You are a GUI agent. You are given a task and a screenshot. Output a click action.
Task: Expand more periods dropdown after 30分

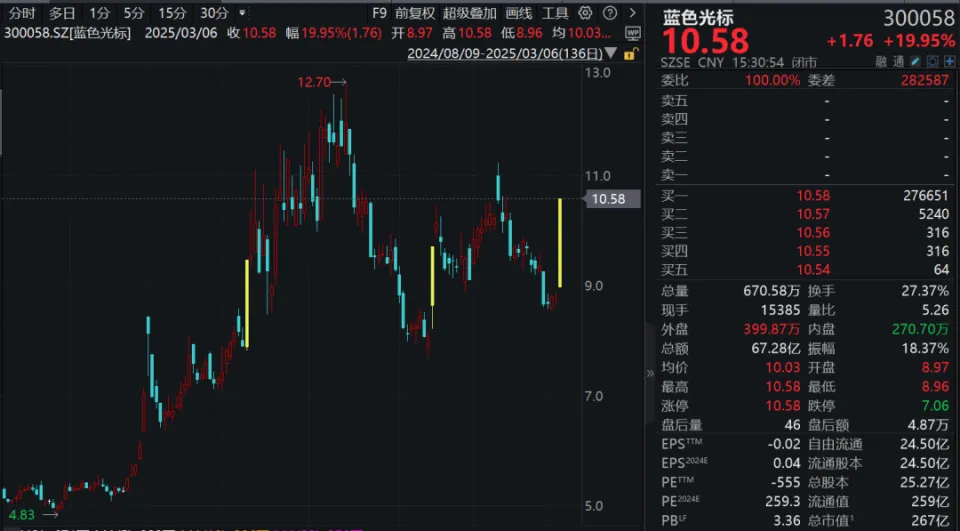(x=241, y=14)
